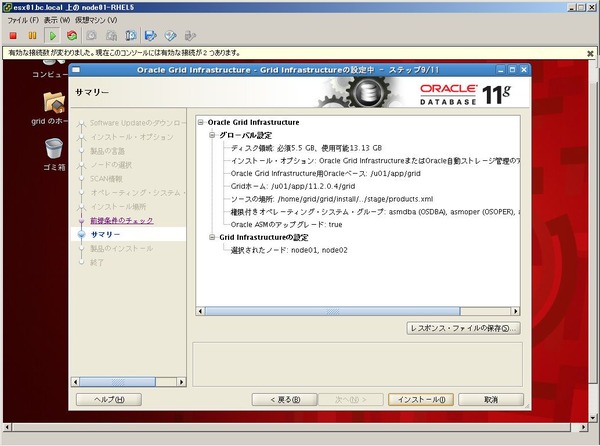Click the yellow Suspend toolbar icon
This screenshot has height=446, width=600.
click(x=33, y=36)
